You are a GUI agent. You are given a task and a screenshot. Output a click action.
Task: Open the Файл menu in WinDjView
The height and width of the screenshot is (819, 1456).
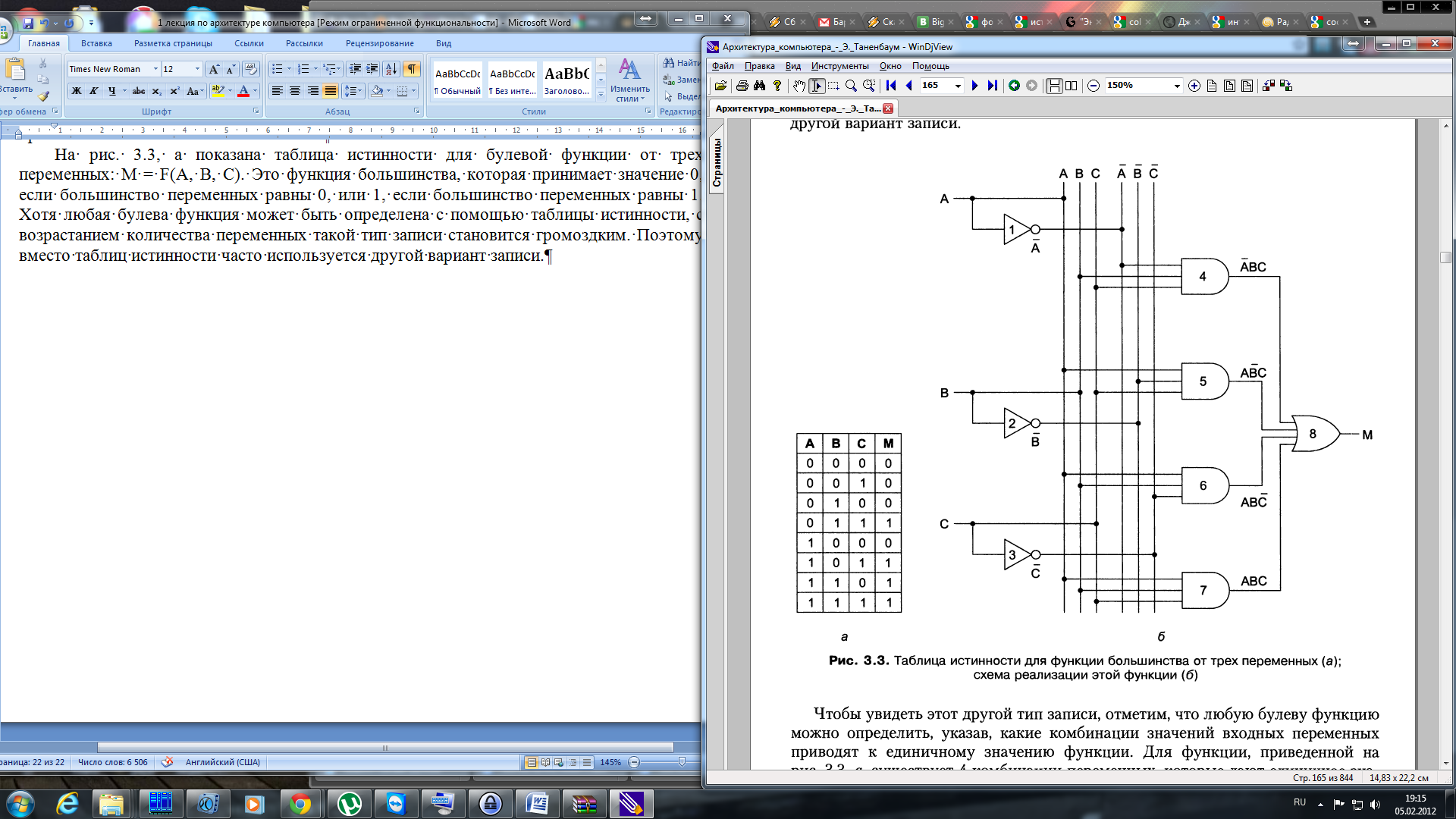pyautogui.click(x=723, y=66)
